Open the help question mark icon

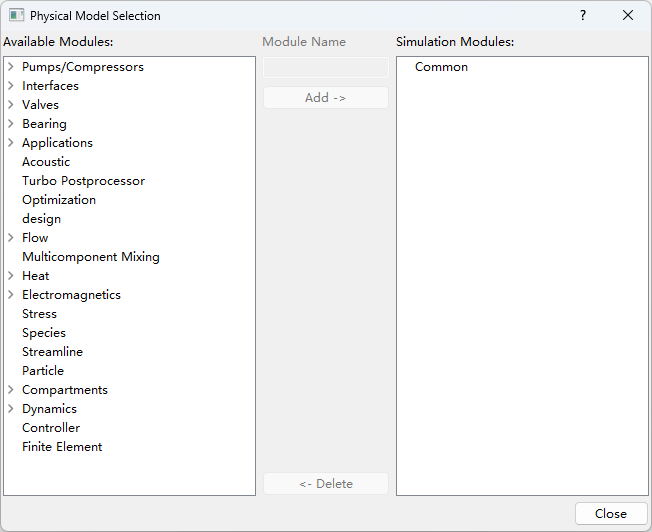point(583,16)
